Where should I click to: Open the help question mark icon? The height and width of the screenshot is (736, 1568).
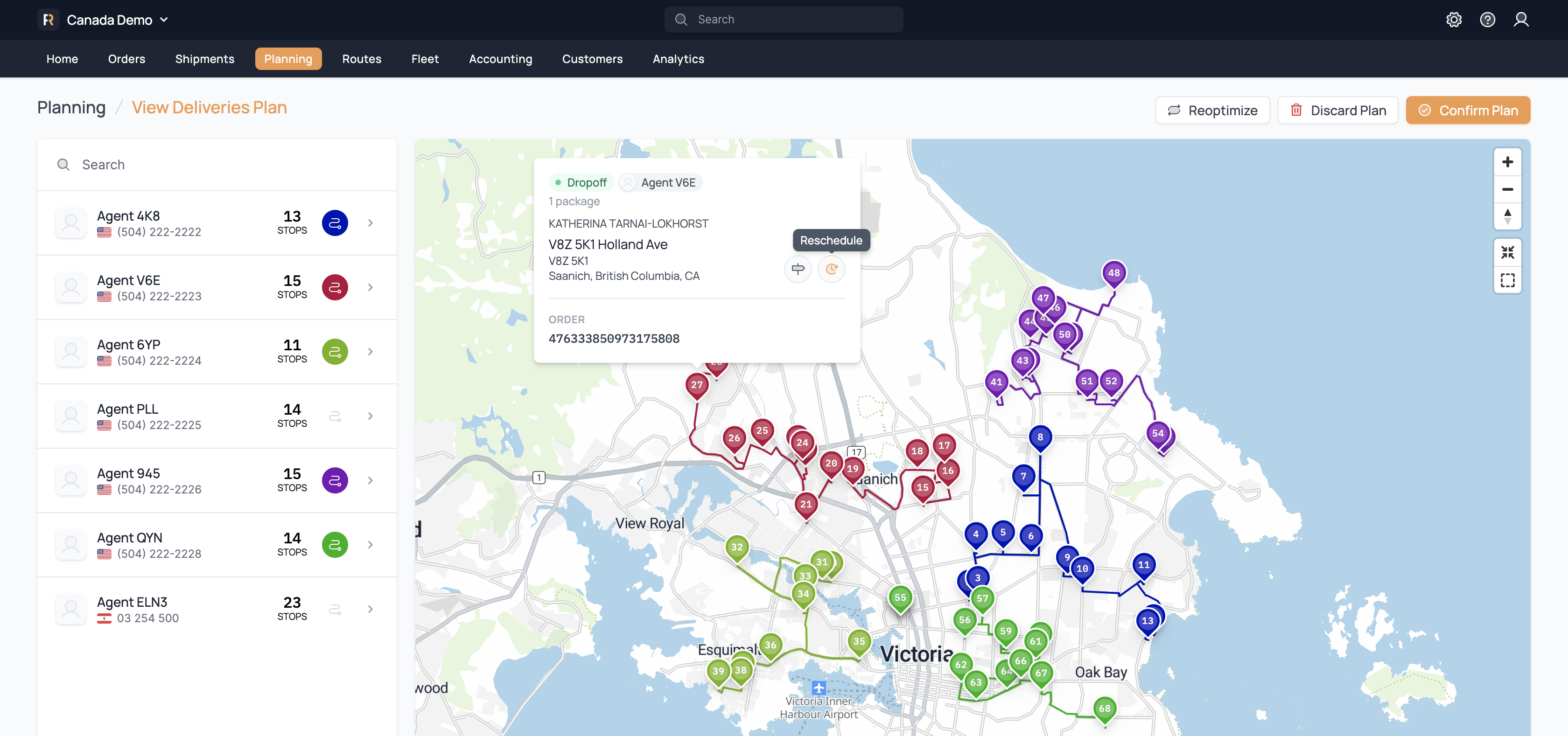[x=1487, y=20]
